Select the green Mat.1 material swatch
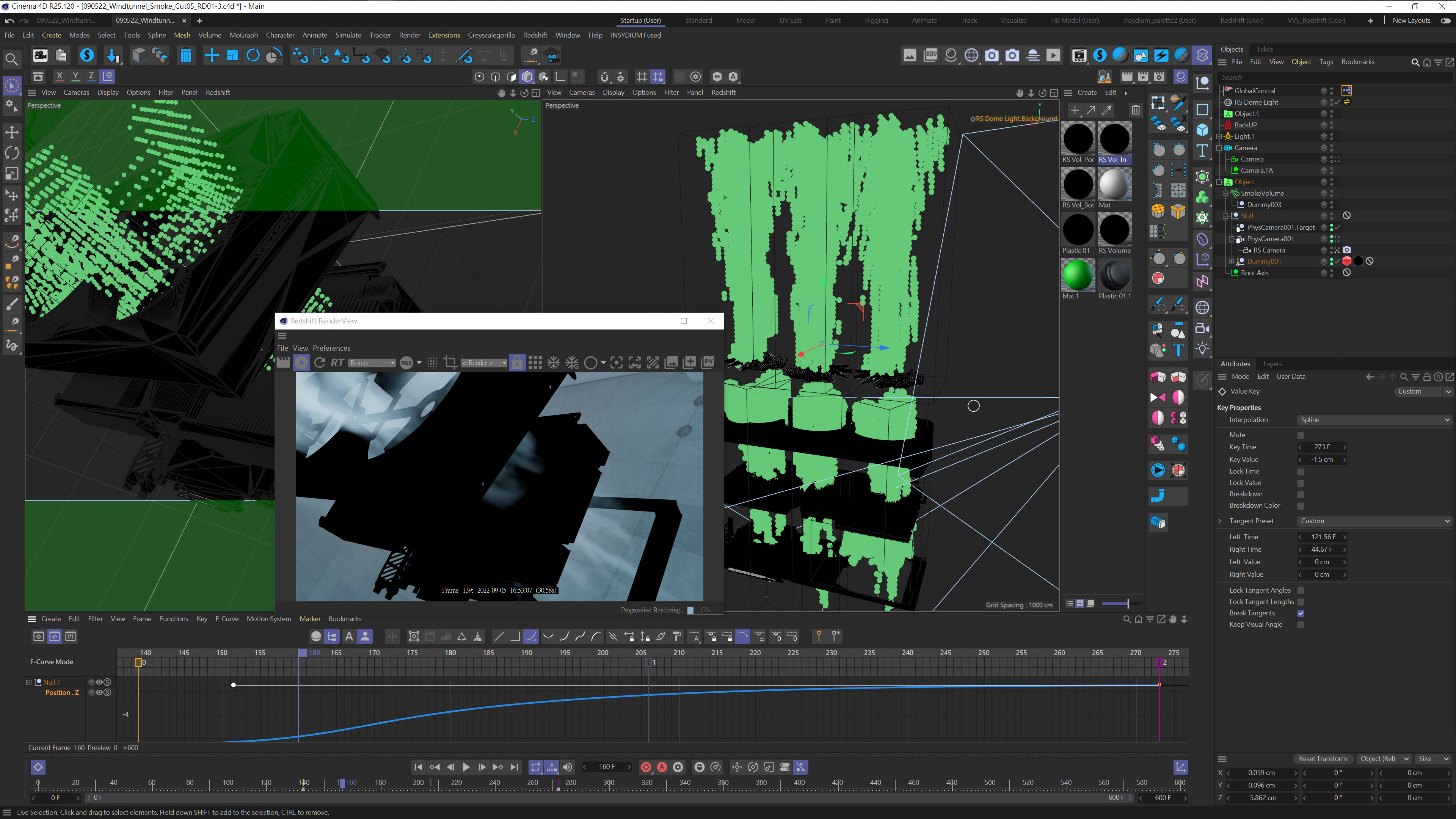This screenshot has width=1456, height=819. 1078,275
